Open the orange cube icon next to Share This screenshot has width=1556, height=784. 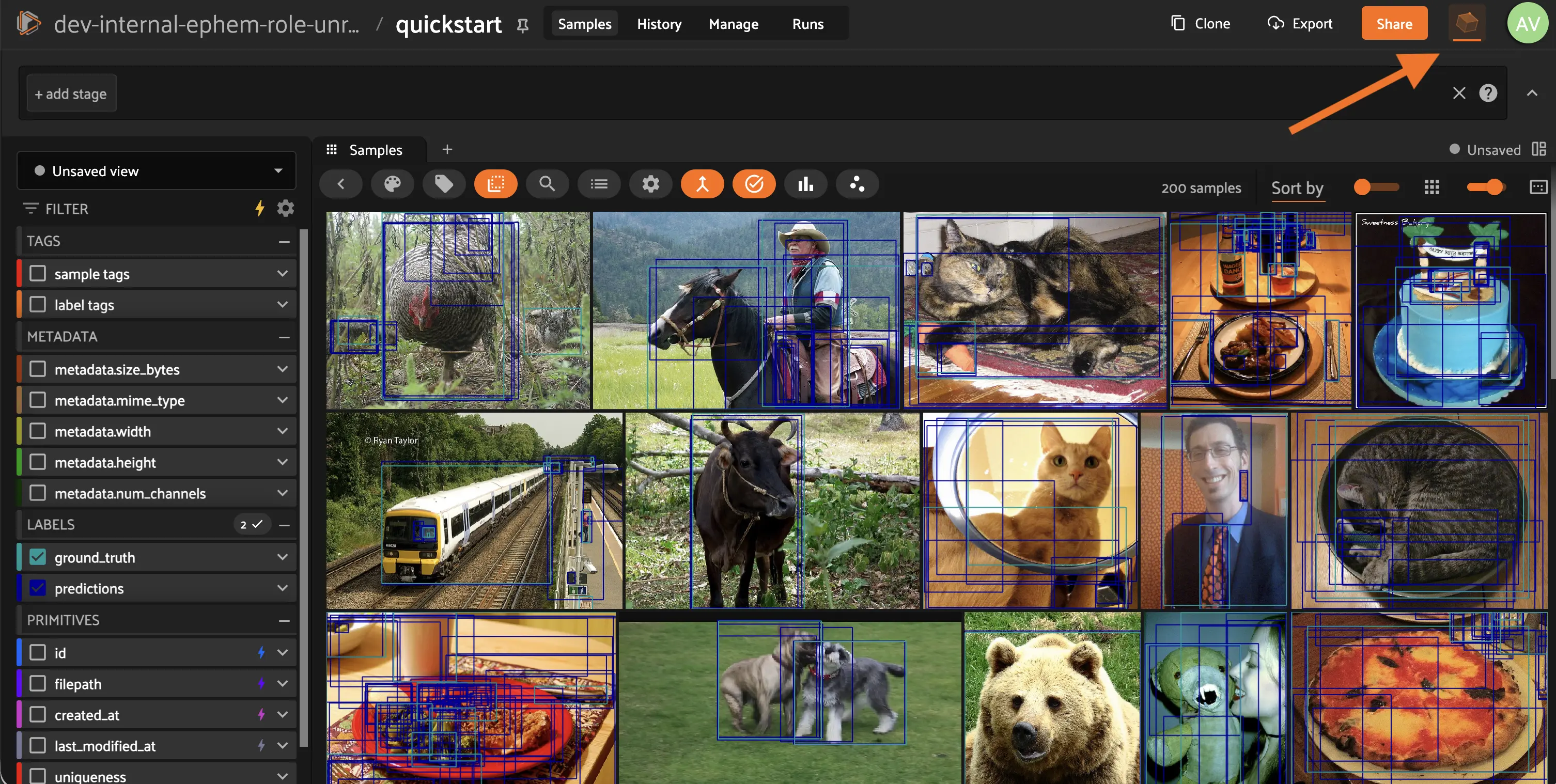tap(1467, 24)
